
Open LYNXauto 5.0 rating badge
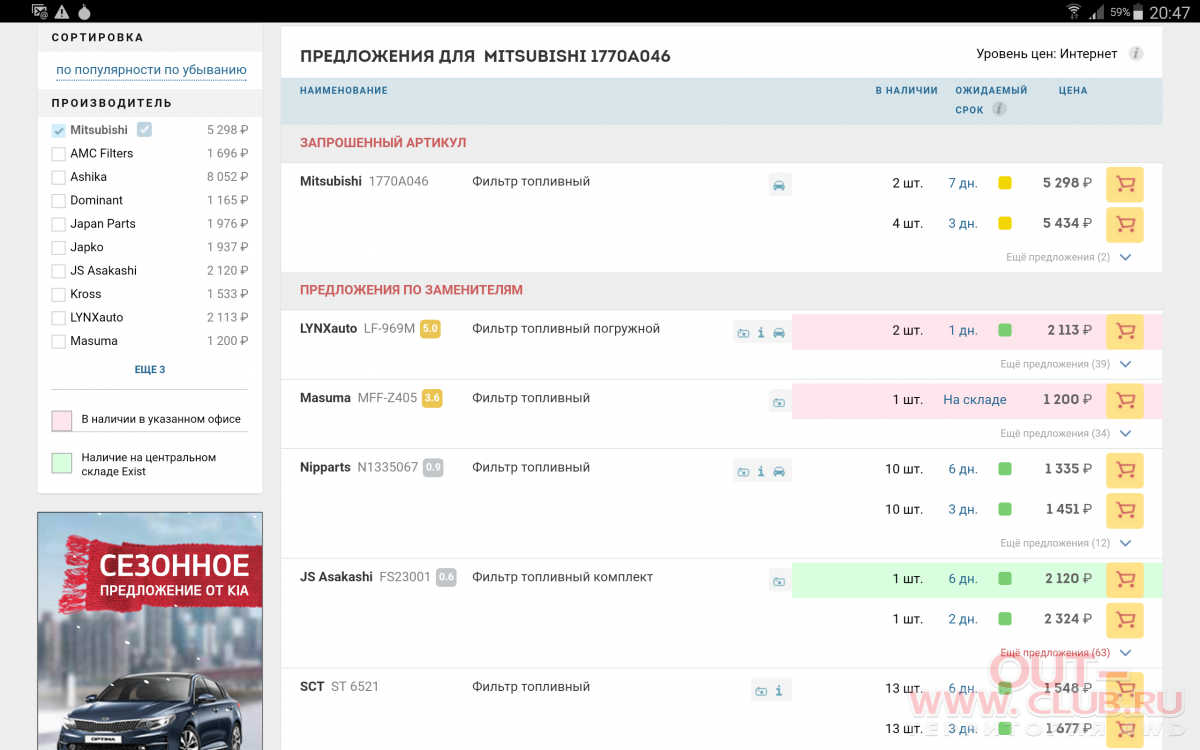pos(430,329)
